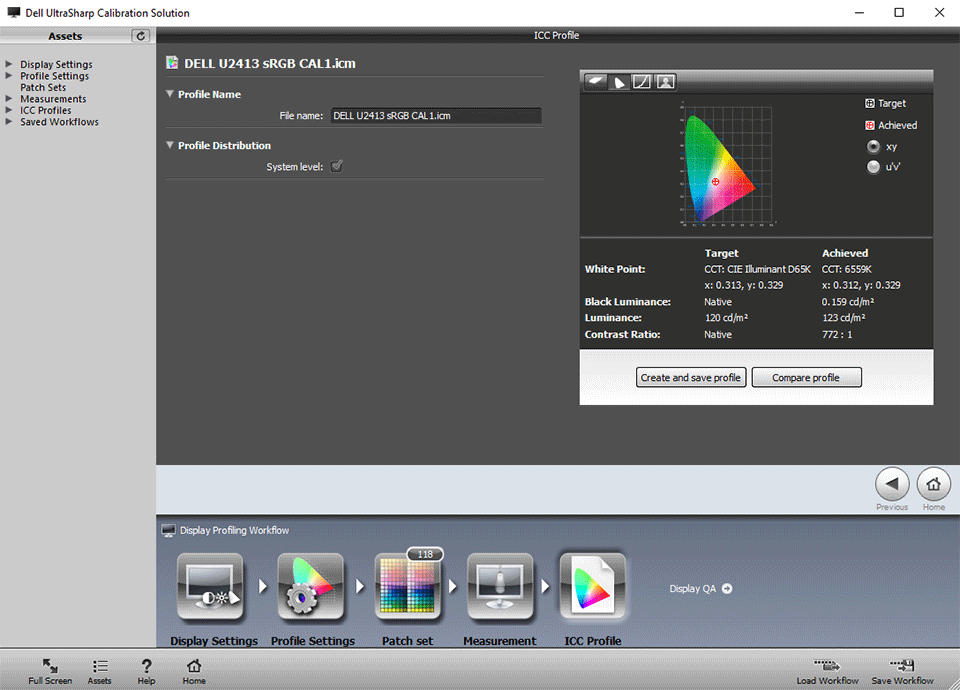Click the 120 cd/m² target luminance

point(726,318)
